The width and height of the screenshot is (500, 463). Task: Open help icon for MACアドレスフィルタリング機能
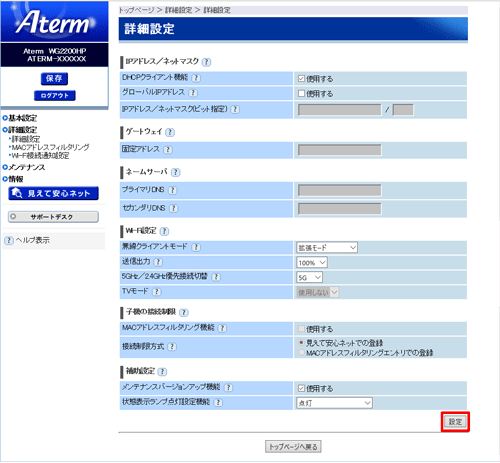[x=222, y=328]
